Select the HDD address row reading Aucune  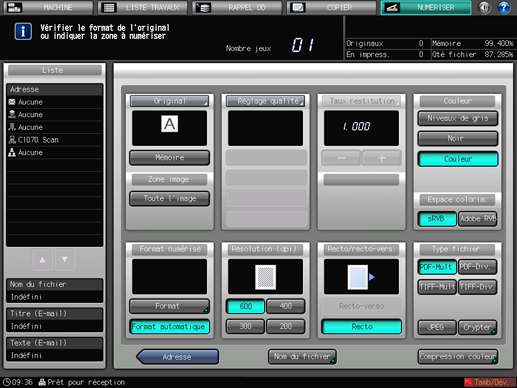tap(55, 115)
